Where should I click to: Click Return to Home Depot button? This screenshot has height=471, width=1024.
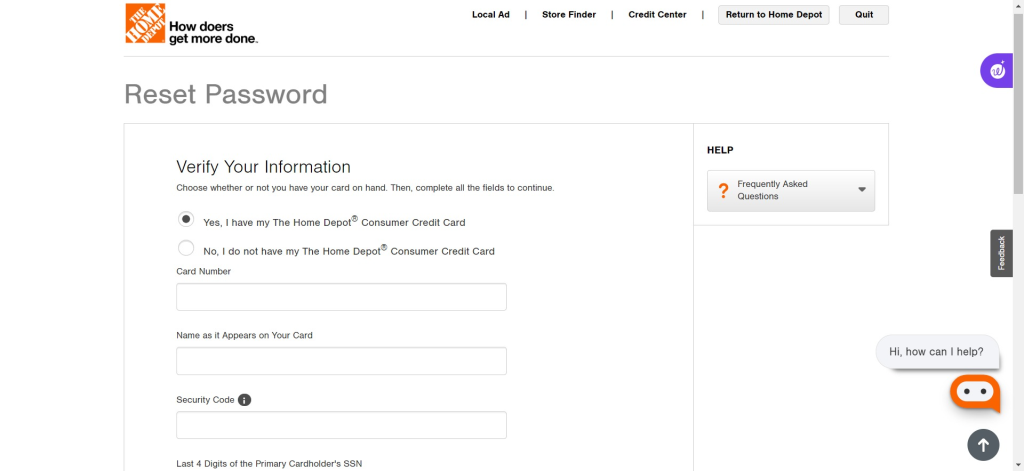pyautogui.click(x=774, y=15)
